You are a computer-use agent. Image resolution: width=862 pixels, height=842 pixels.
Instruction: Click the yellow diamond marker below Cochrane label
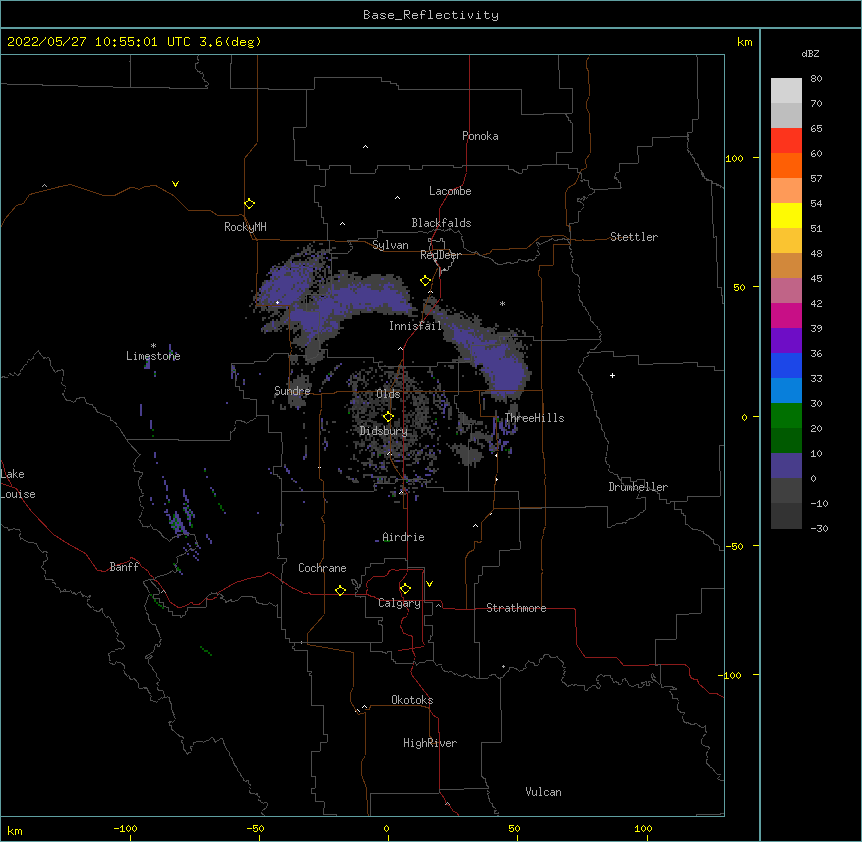(x=340, y=590)
